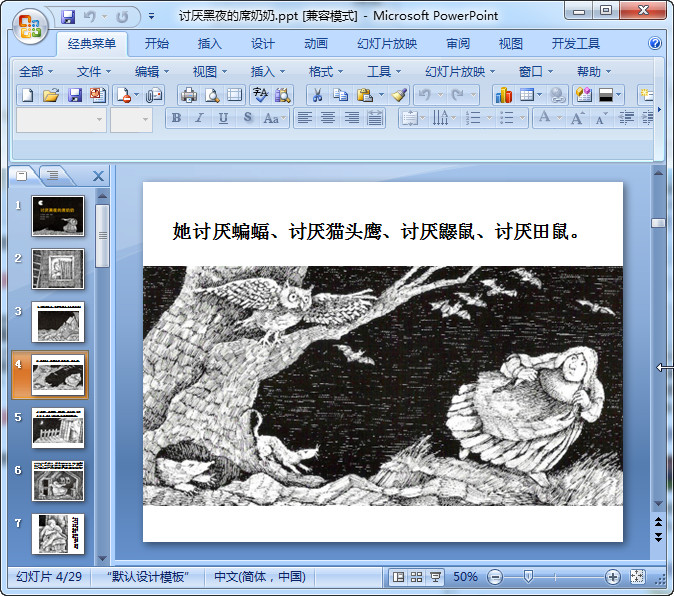
Task: Open font name combo box
Action: 61,120
